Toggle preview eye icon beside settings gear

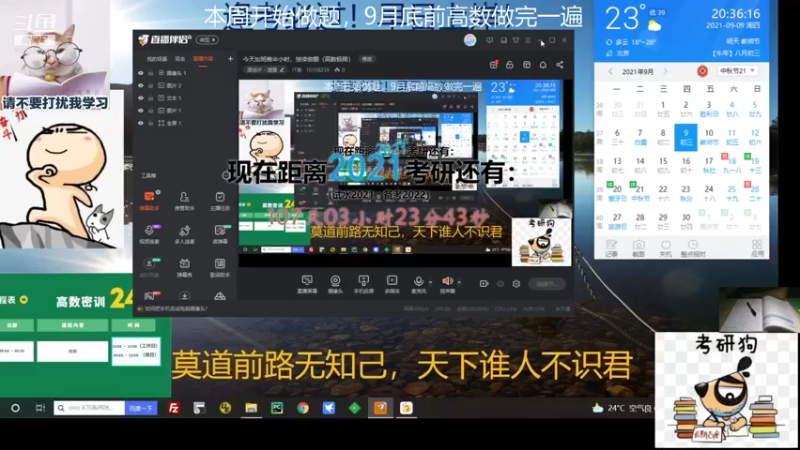[500, 284]
